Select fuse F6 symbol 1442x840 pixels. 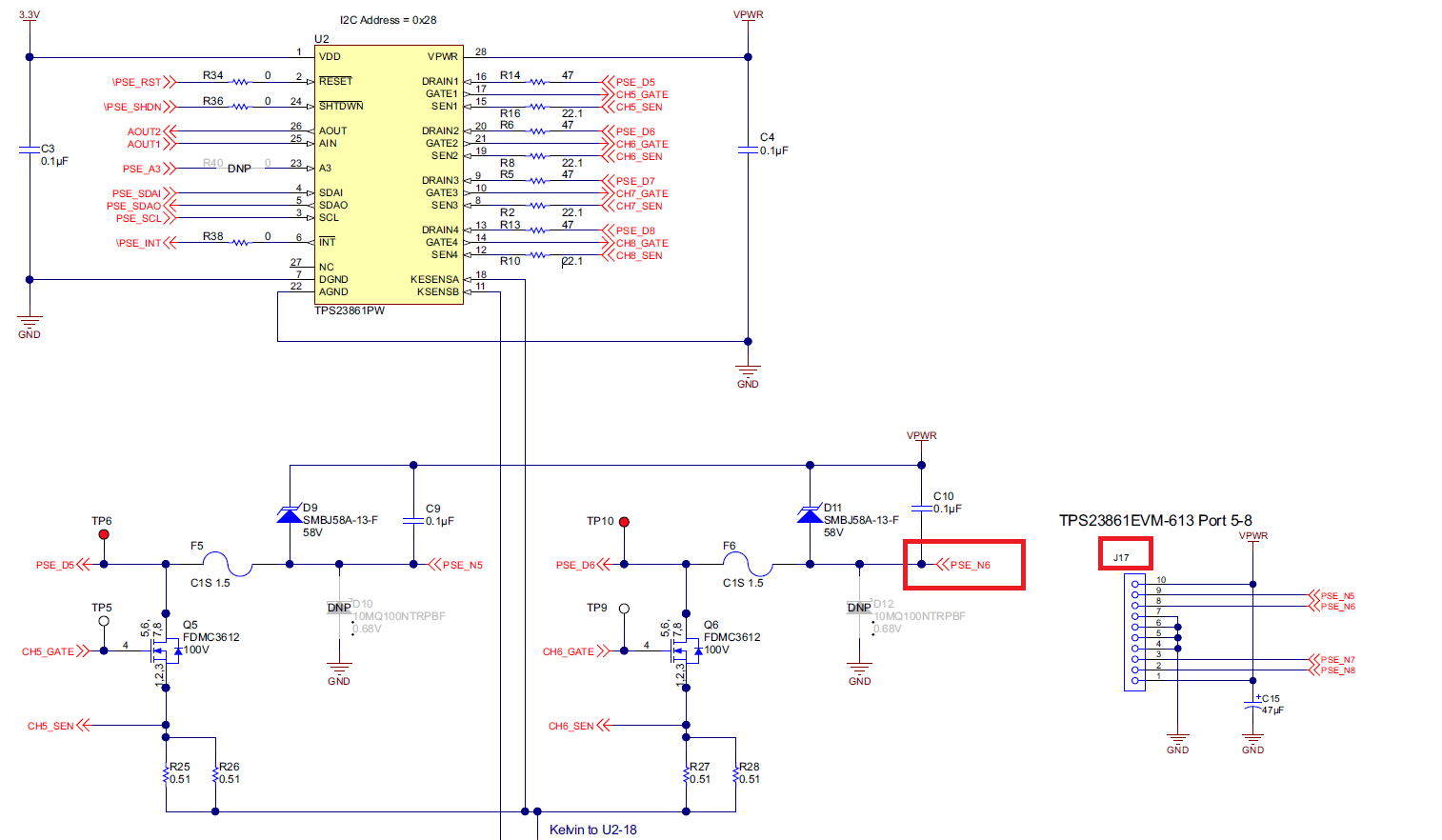[x=748, y=564]
